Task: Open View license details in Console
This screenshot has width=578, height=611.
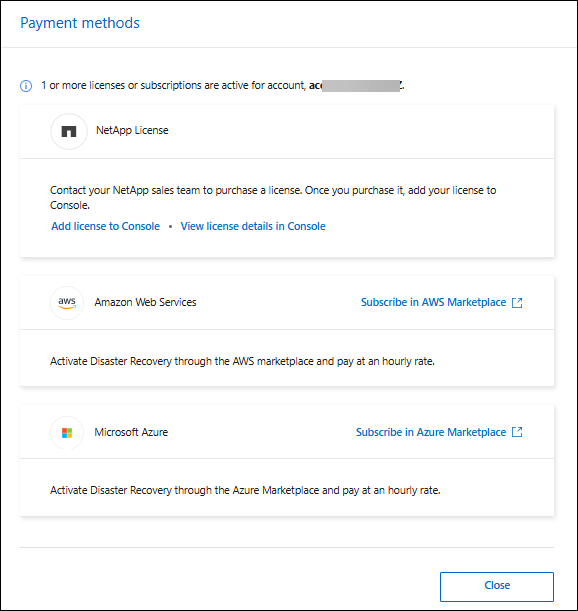Action: pyautogui.click(x=253, y=226)
